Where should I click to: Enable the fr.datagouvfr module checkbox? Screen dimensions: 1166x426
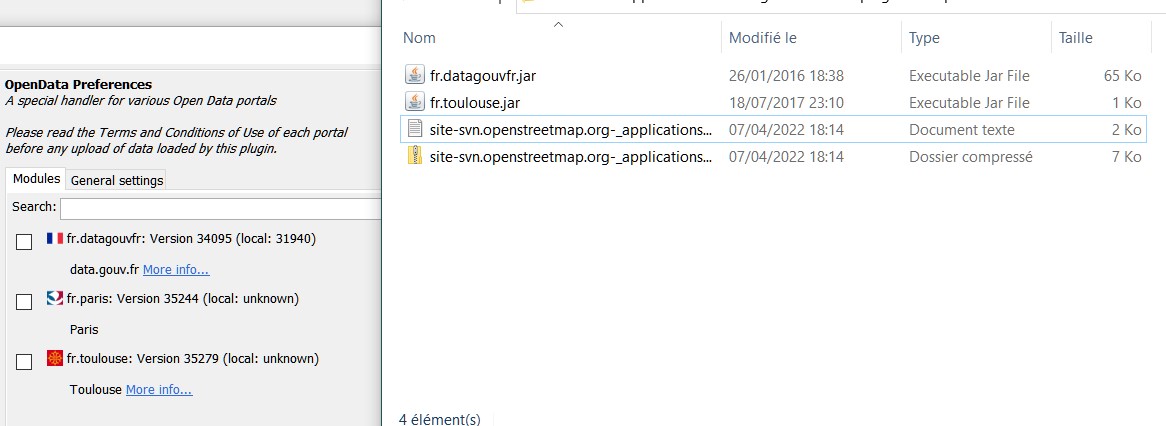coord(25,242)
